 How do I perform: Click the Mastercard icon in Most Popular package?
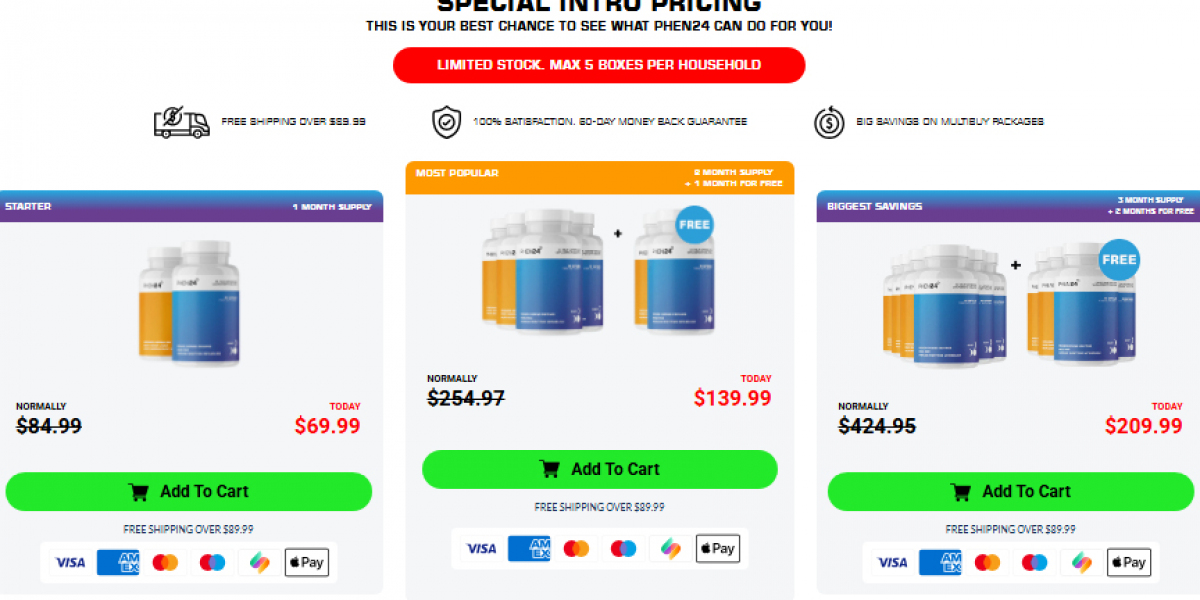(576, 548)
